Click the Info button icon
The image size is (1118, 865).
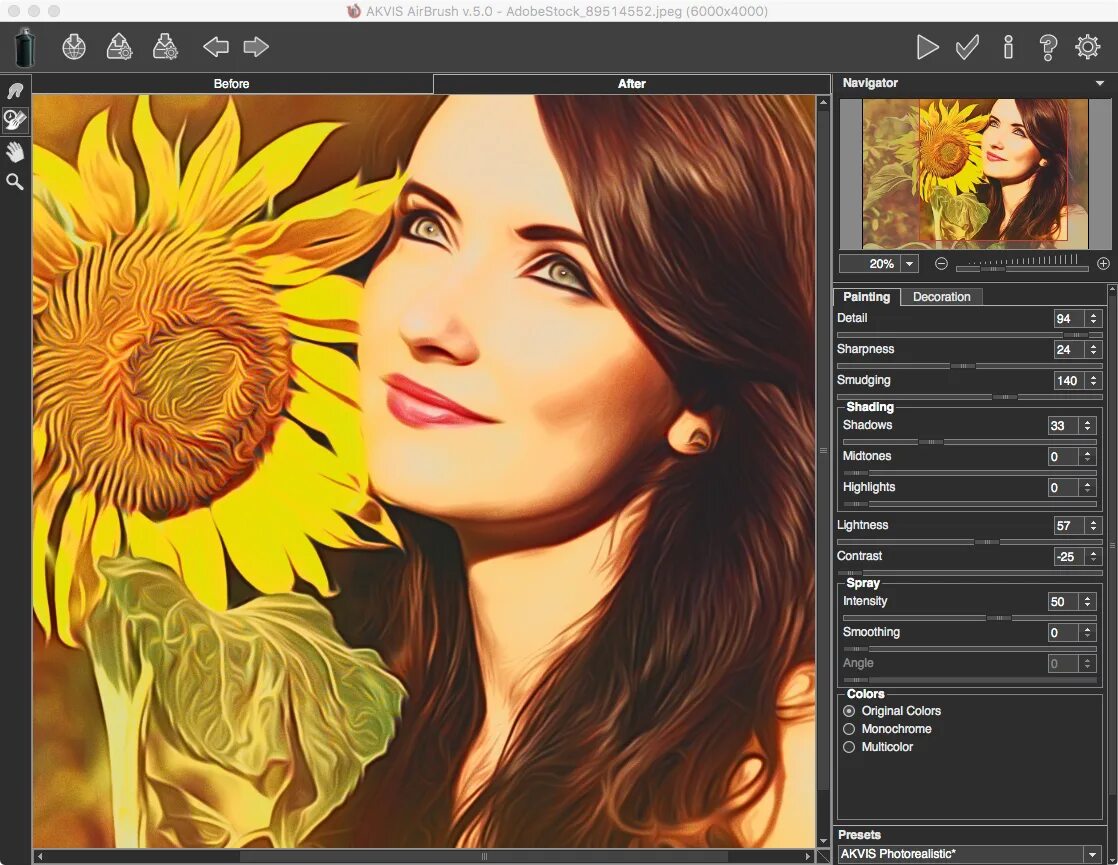1008,46
